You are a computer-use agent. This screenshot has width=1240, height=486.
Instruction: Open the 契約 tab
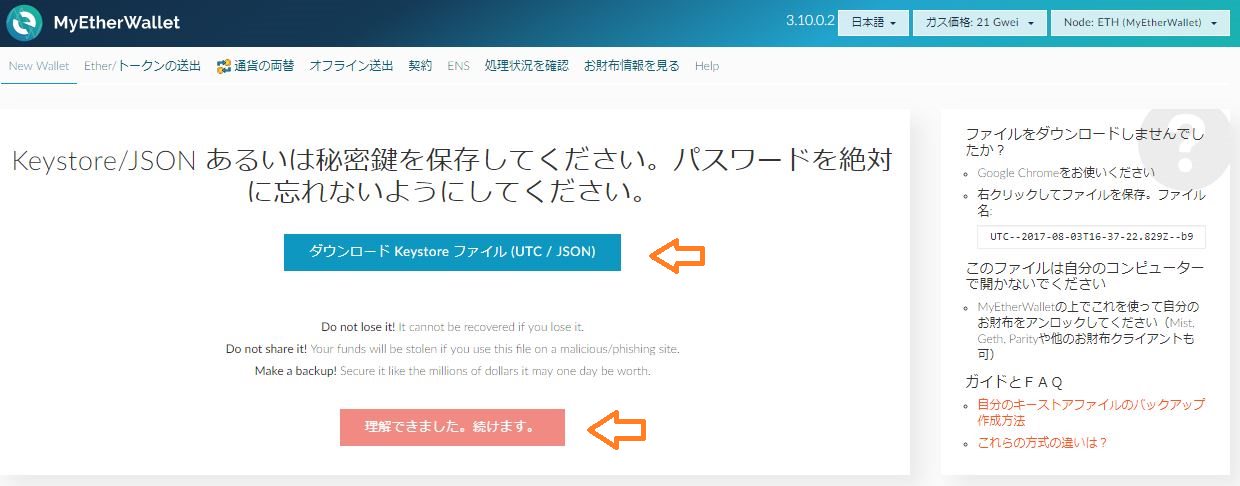[420, 66]
